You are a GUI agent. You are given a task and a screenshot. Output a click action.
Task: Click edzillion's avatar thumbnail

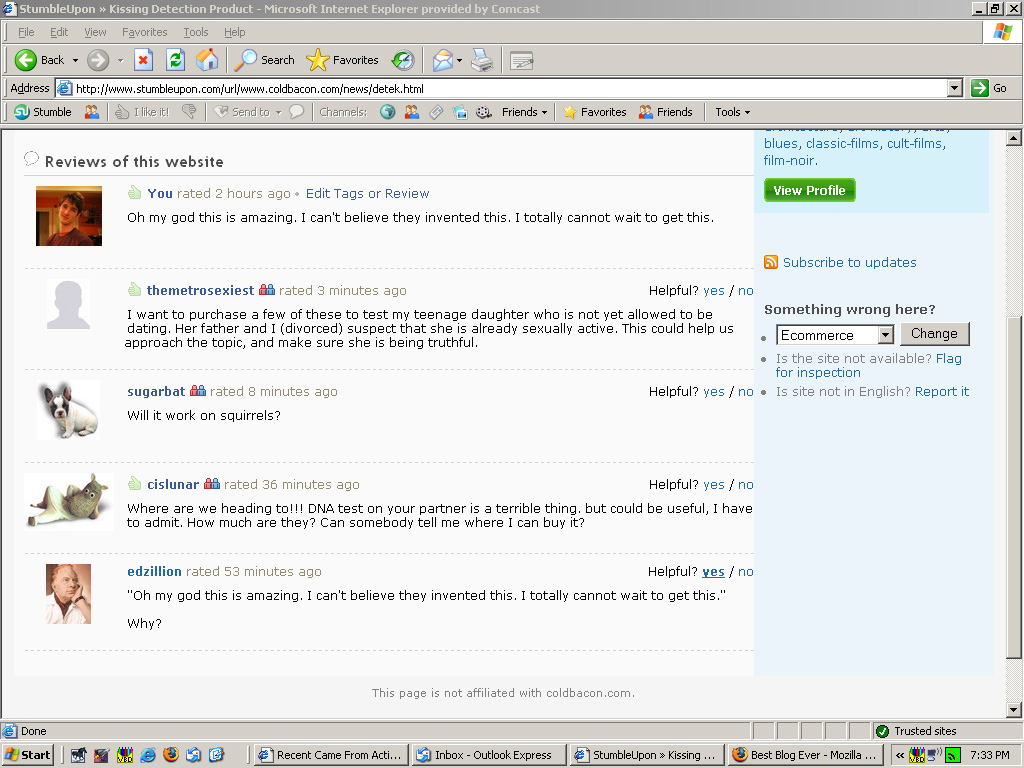(69, 594)
